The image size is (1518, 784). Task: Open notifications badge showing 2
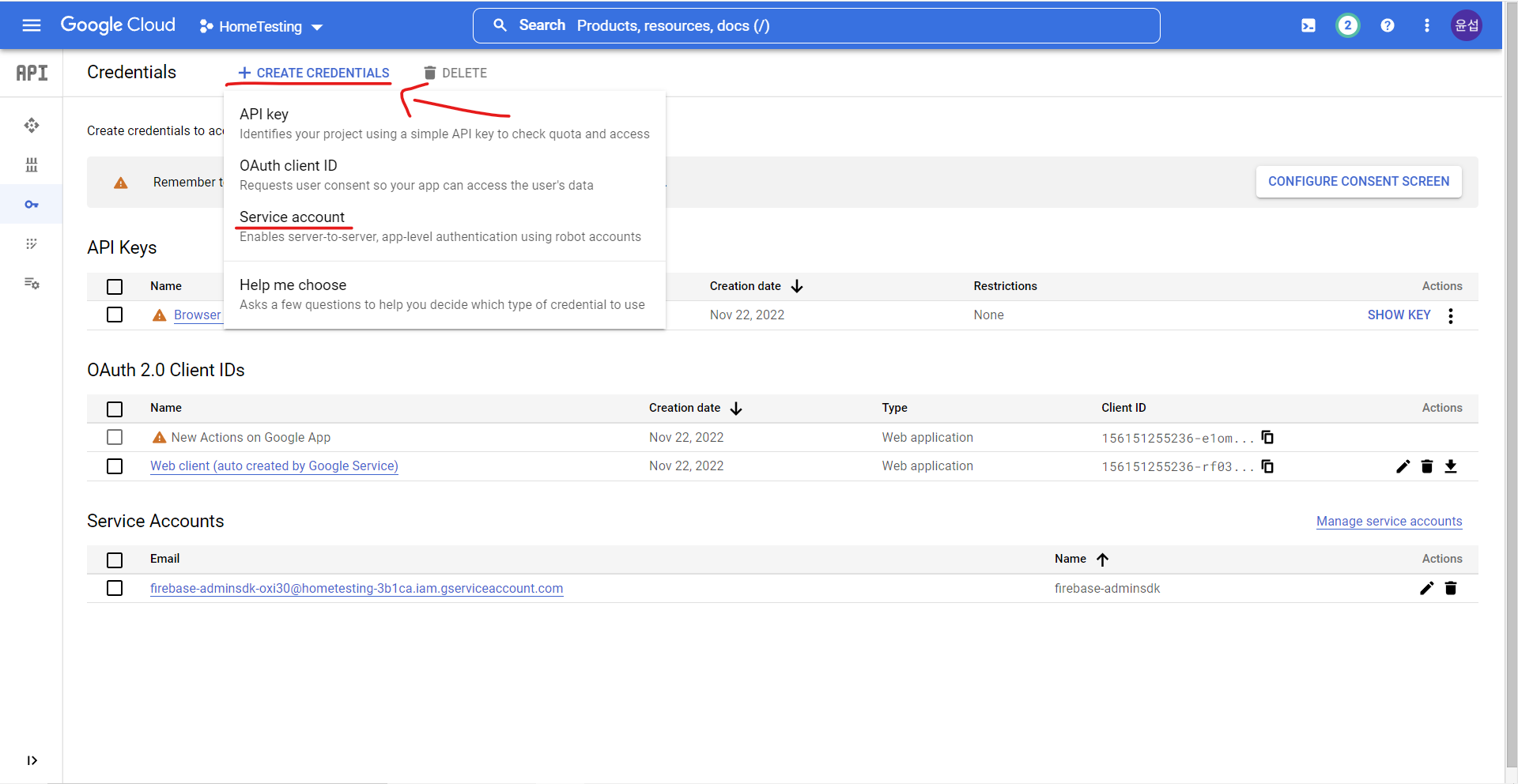pos(1348,25)
